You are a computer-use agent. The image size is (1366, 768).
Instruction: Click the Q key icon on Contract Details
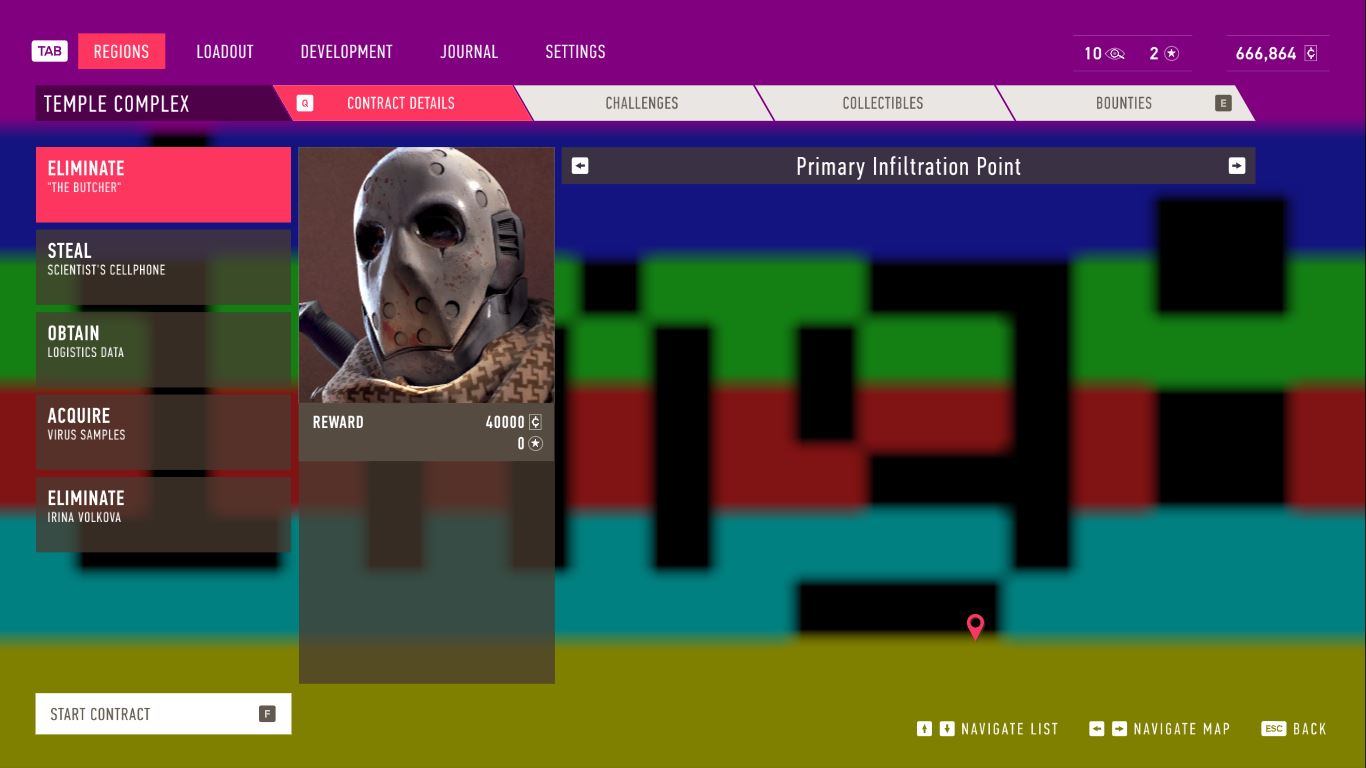pos(305,103)
